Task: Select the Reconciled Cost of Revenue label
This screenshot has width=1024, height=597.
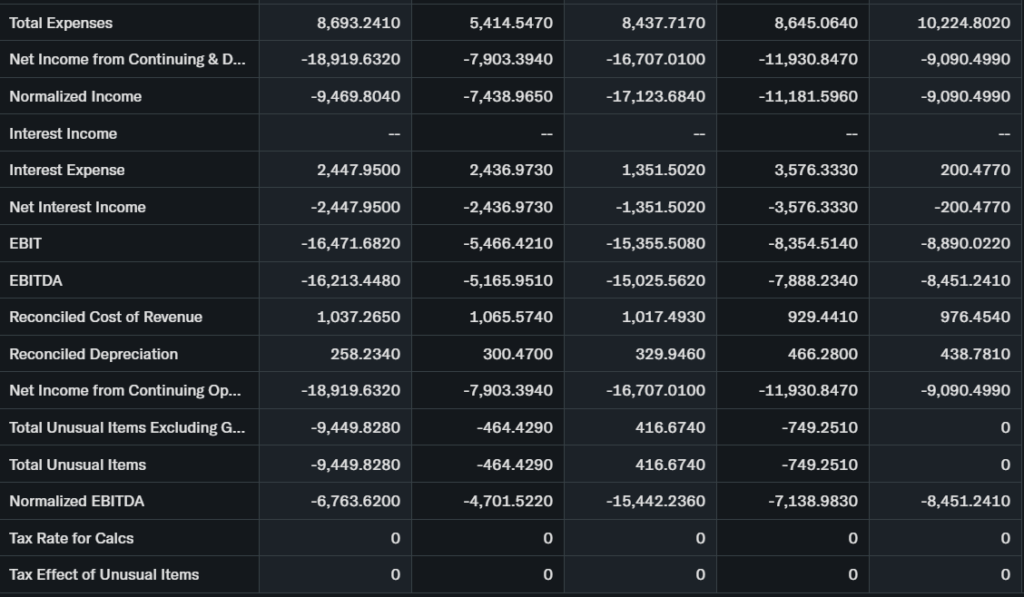Action: point(105,317)
